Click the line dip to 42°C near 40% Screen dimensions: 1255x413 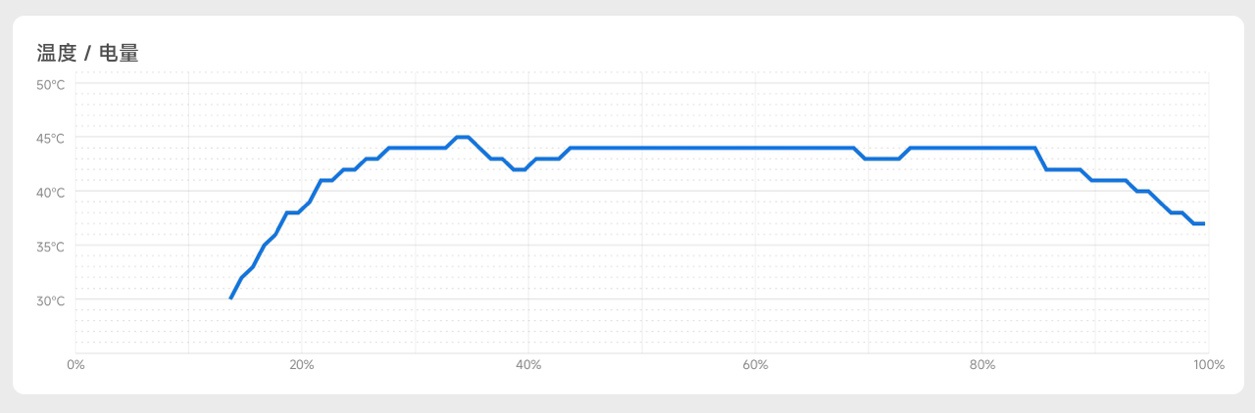click(x=520, y=169)
